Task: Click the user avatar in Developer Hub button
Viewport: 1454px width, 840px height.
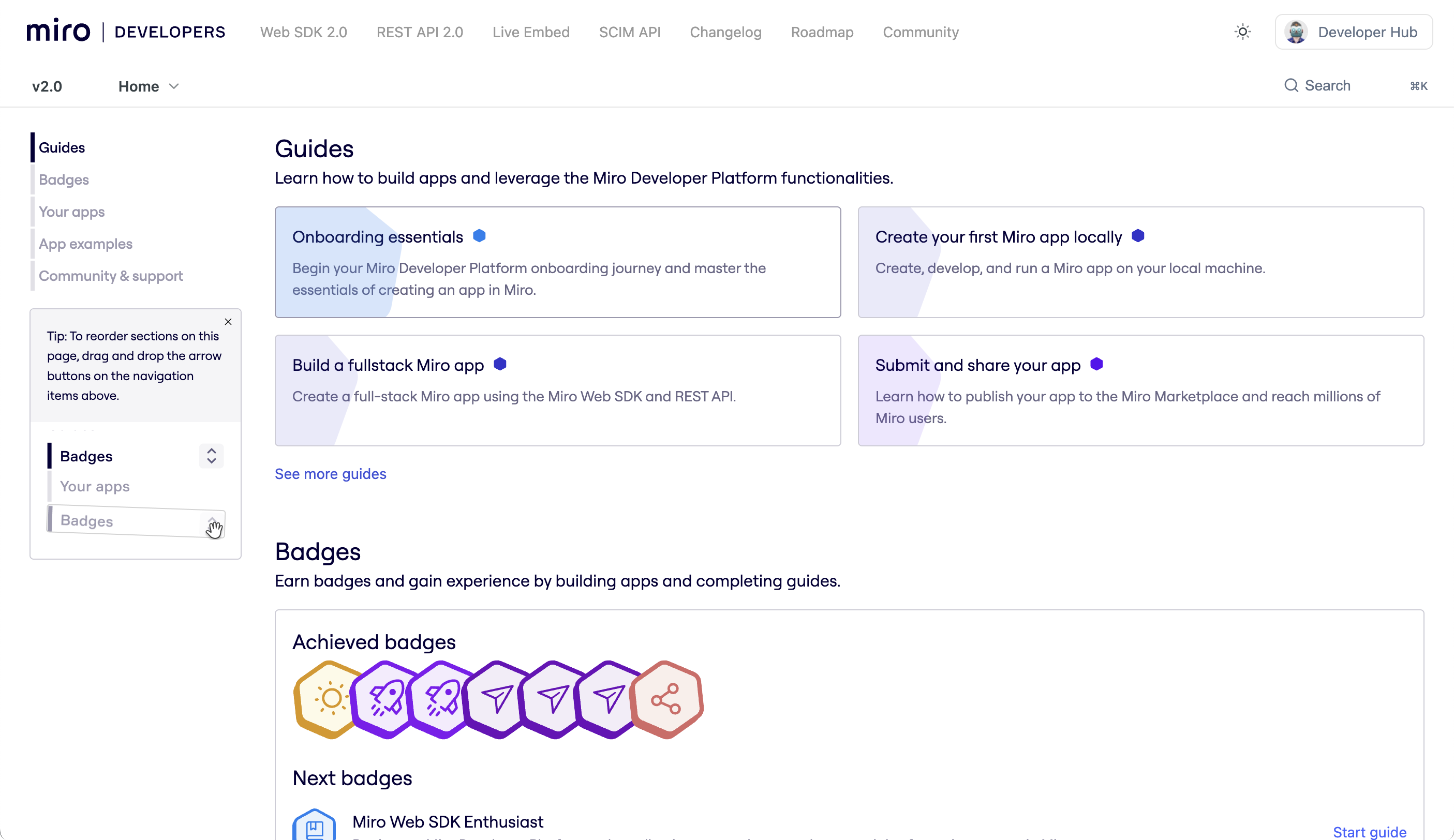Action: [1296, 32]
